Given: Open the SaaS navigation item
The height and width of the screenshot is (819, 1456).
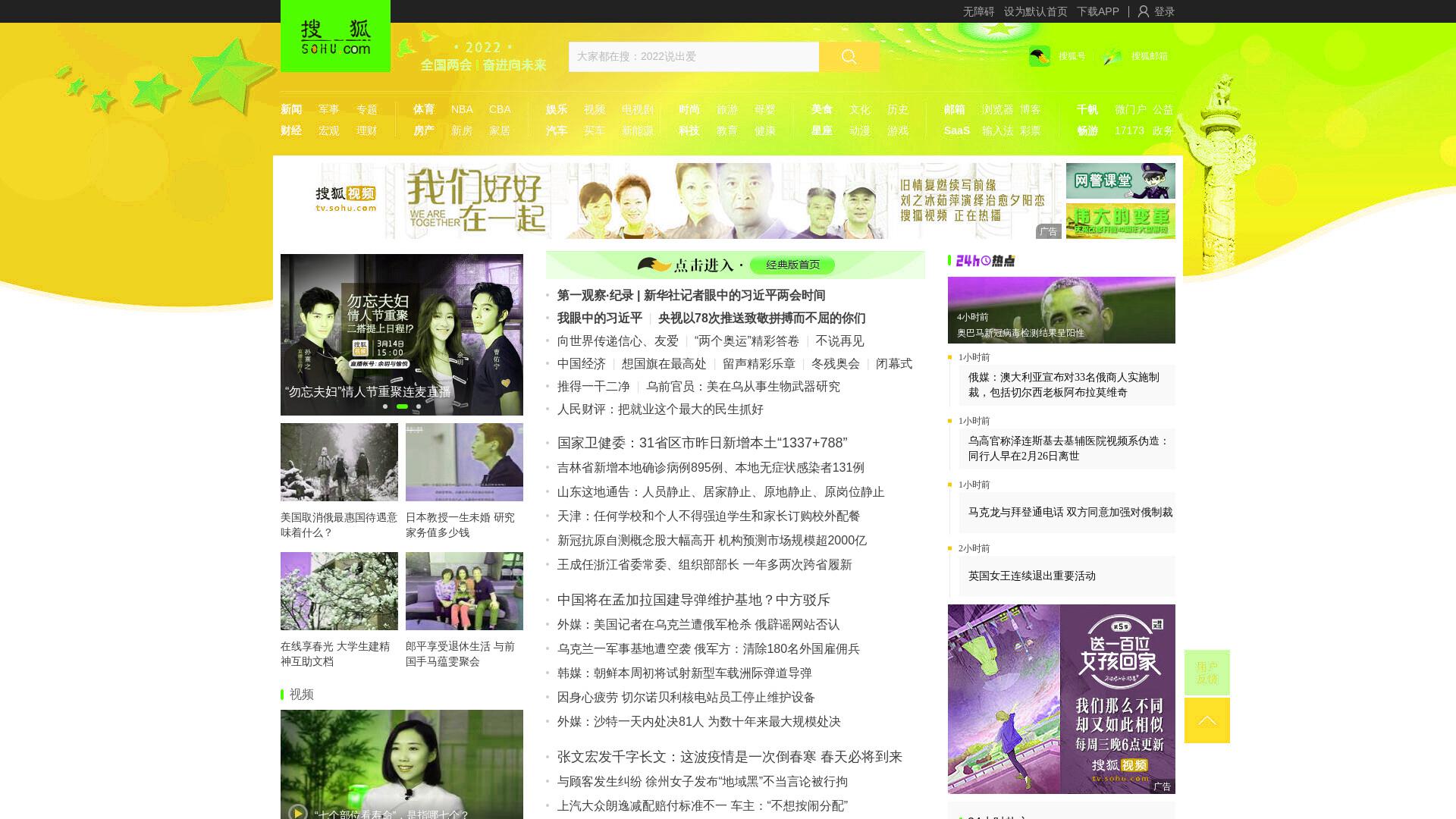Looking at the screenshot, I should pos(957,130).
